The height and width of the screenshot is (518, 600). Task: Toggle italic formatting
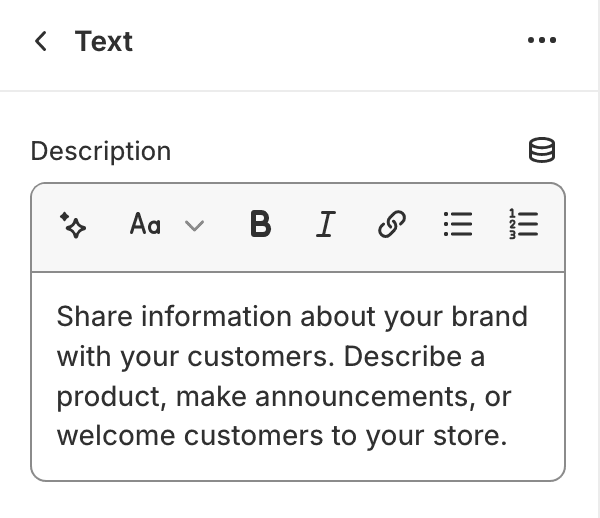point(326,224)
